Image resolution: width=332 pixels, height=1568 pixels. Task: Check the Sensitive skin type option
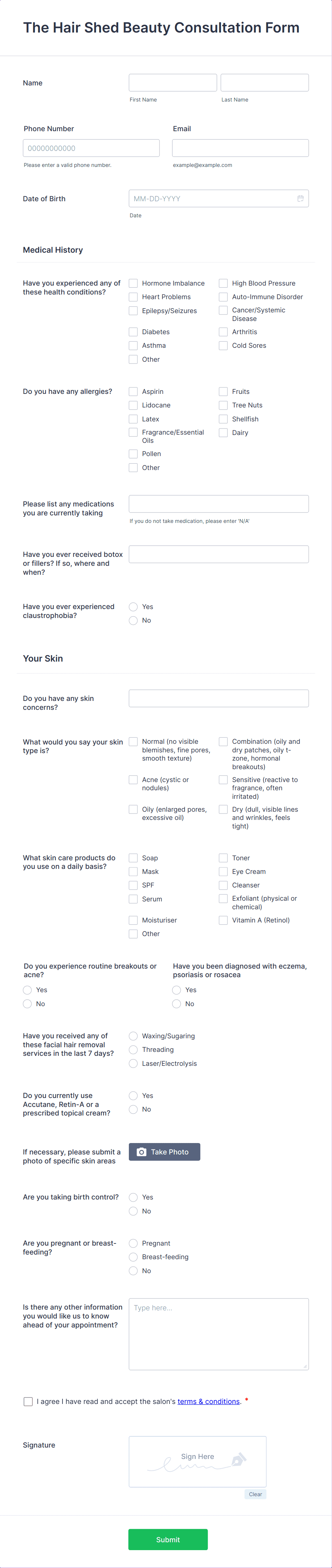223,780
